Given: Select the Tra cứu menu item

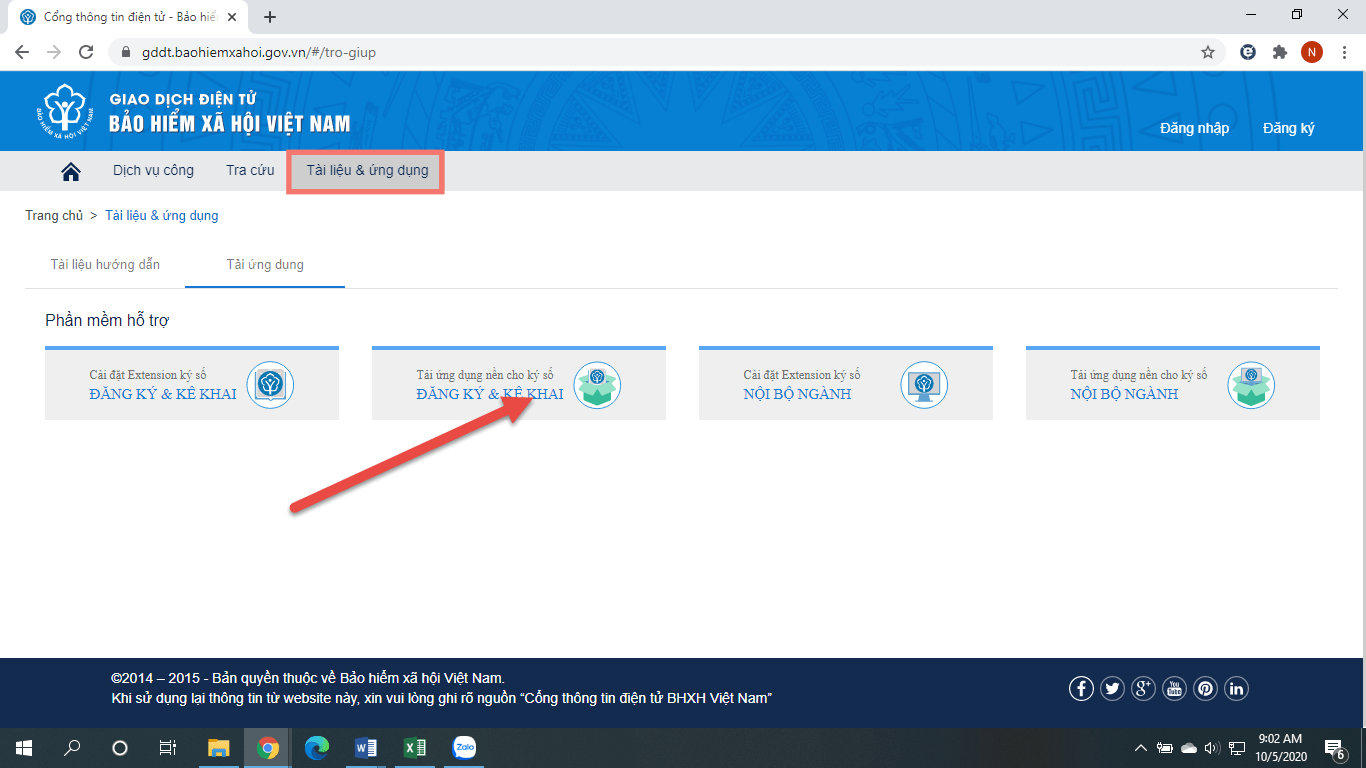Looking at the screenshot, I should click(250, 170).
